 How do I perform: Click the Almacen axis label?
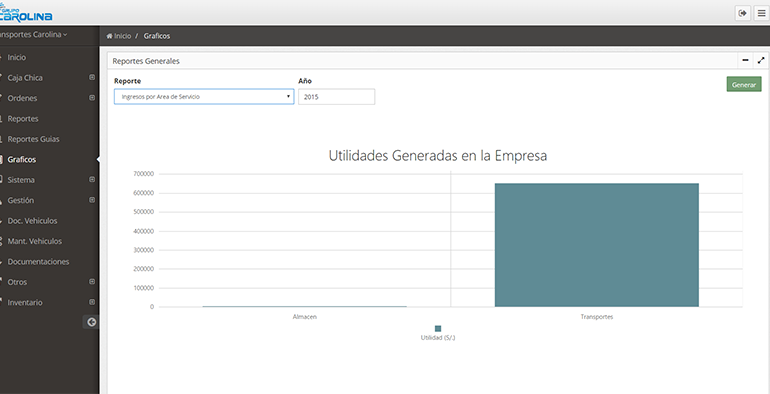tap(304, 317)
